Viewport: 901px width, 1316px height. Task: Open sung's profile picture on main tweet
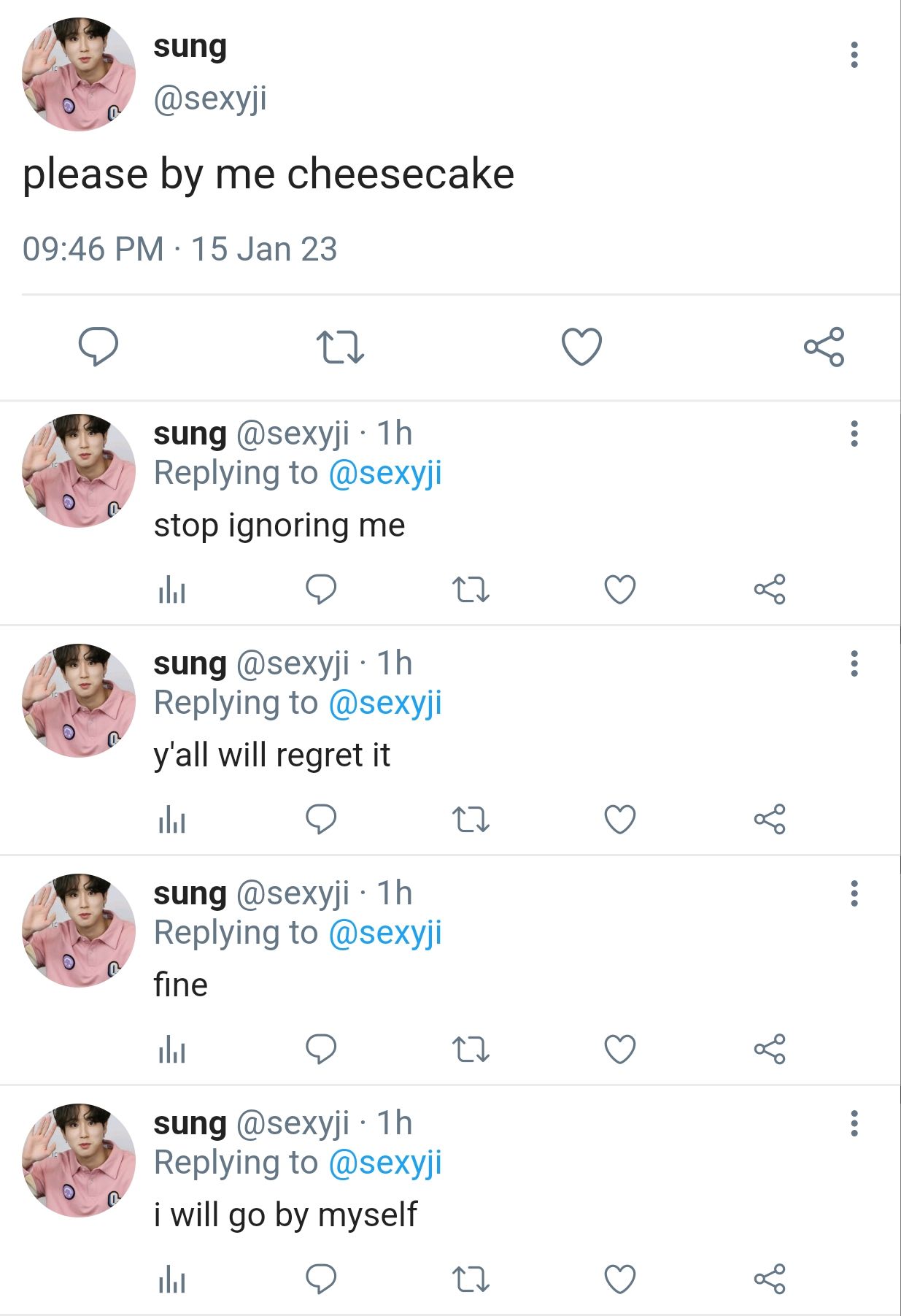tap(79, 74)
